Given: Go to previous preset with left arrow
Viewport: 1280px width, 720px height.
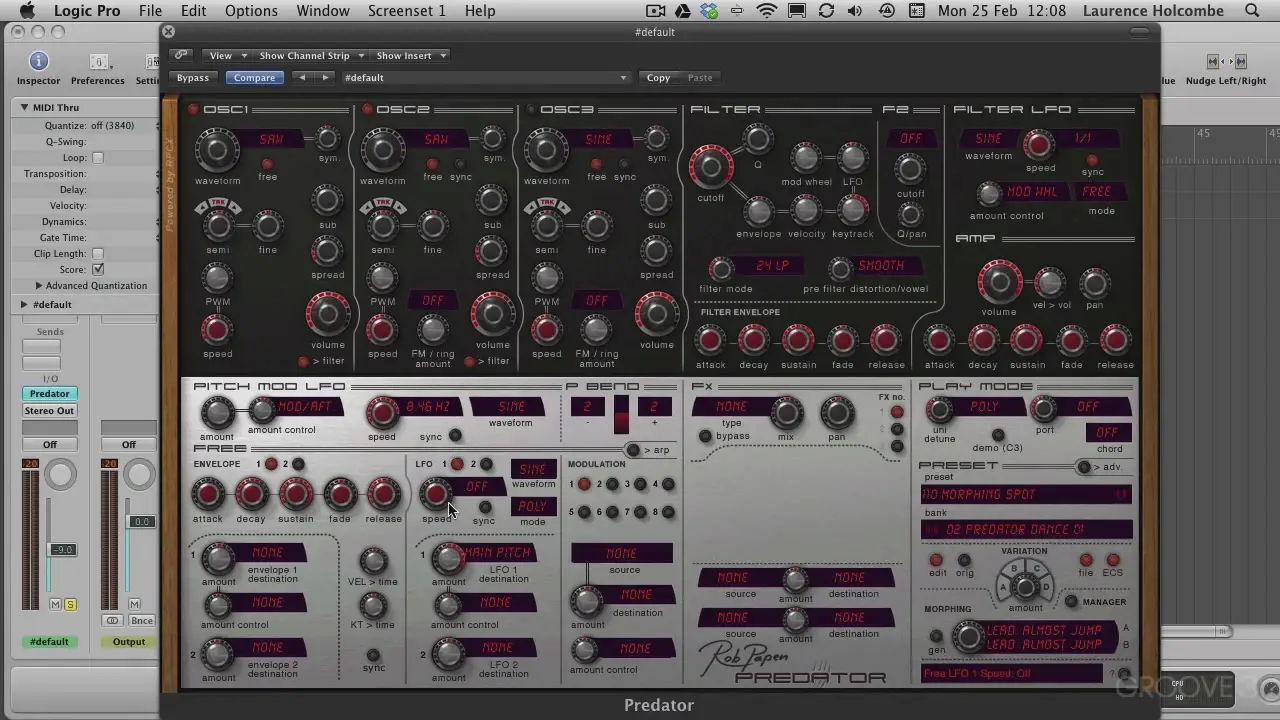Looking at the screenshot, I should (302, 77).
